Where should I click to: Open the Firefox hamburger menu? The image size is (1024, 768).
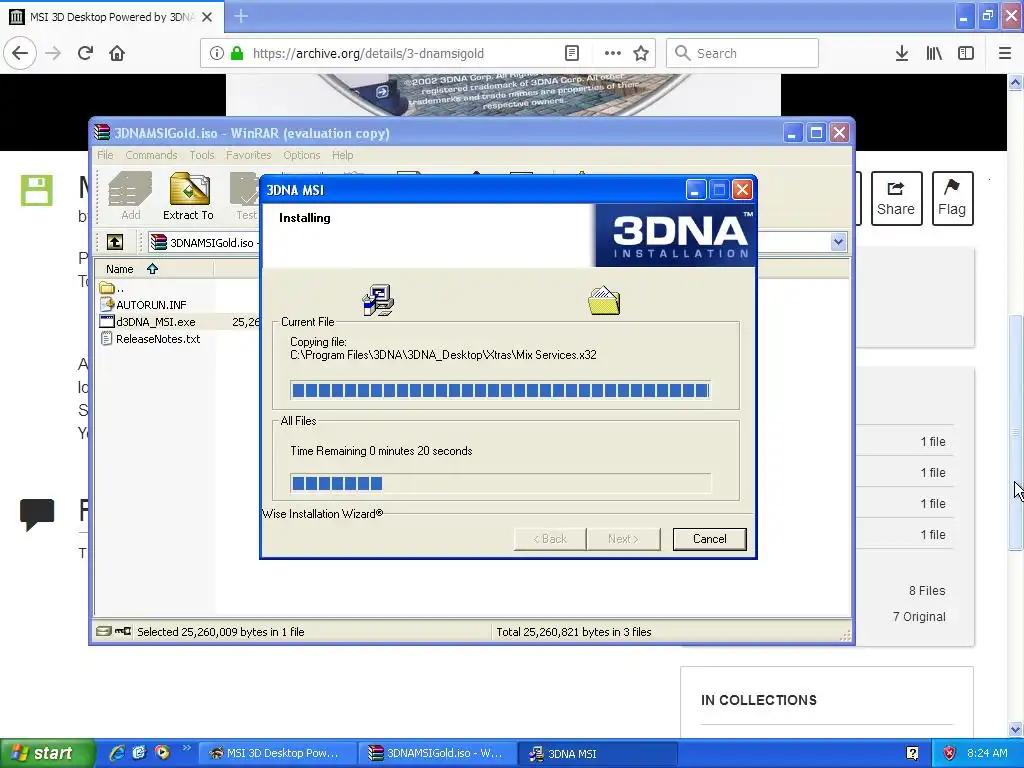click(1005, 53)
